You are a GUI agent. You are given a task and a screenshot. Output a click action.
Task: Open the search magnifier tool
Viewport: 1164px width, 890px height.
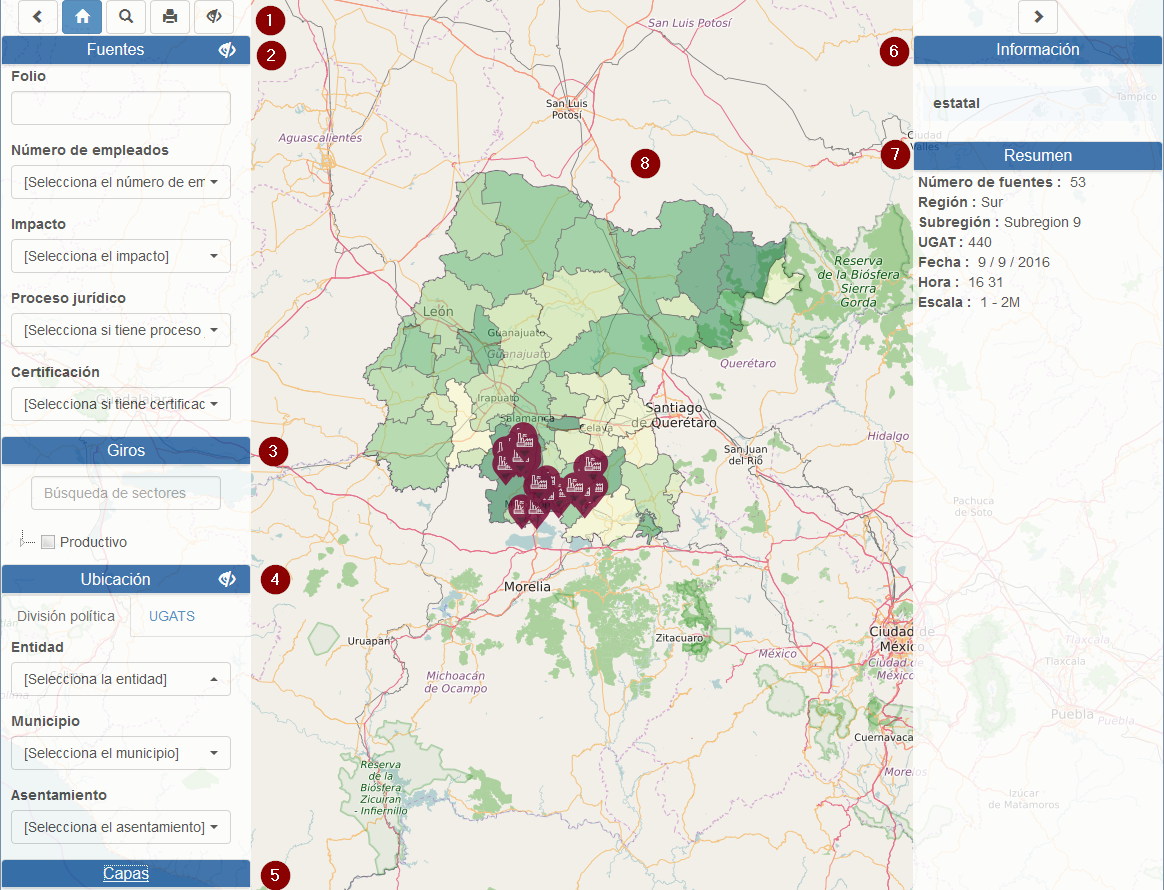point(126,16)
